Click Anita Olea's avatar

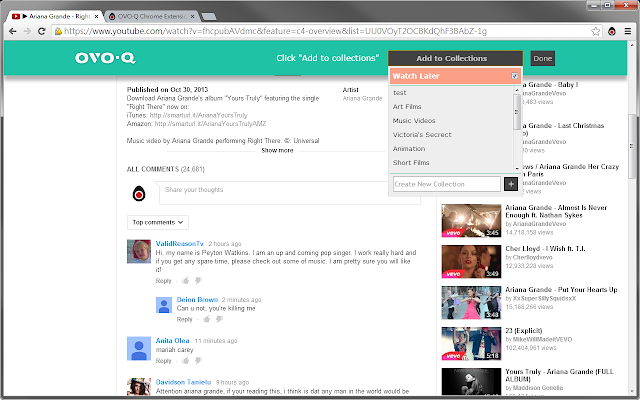pyautogui.click(x=139, y=349)
